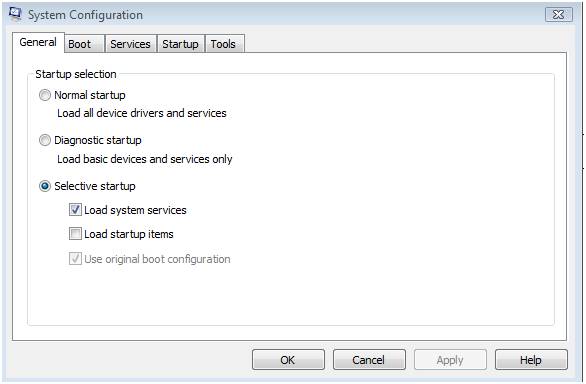
Task: Open the Tools tab
Action: point(224,44)
